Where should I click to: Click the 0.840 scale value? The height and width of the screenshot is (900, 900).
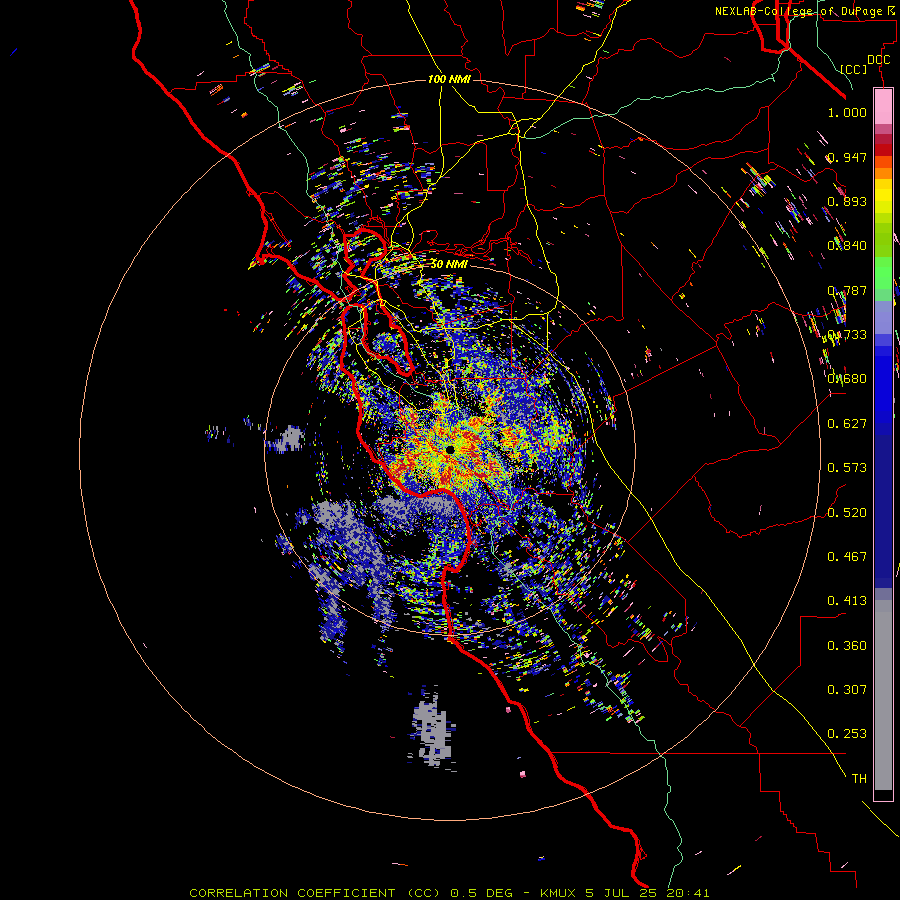pos(847,246)
